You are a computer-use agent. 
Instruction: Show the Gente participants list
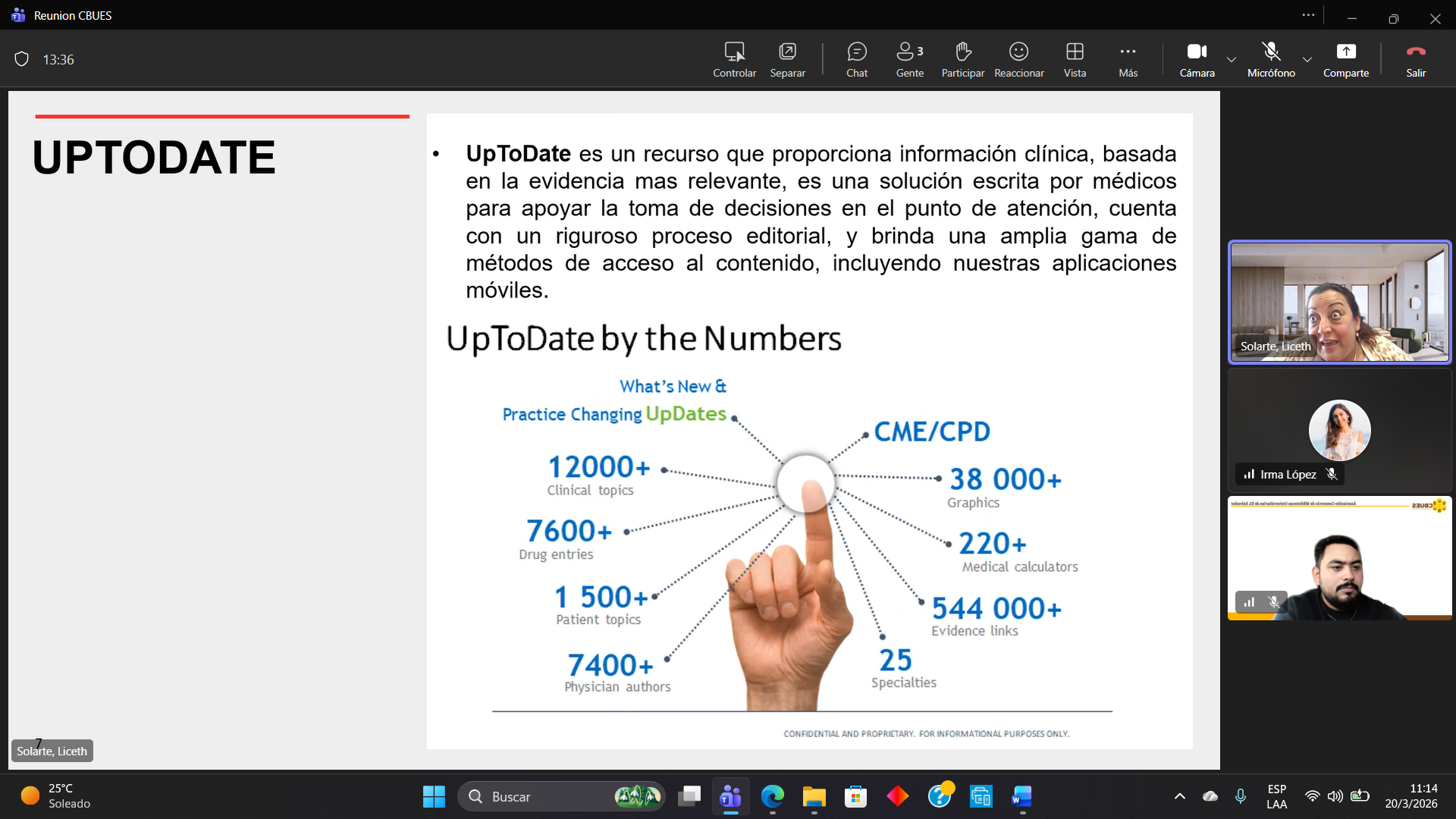click(909, 59)
